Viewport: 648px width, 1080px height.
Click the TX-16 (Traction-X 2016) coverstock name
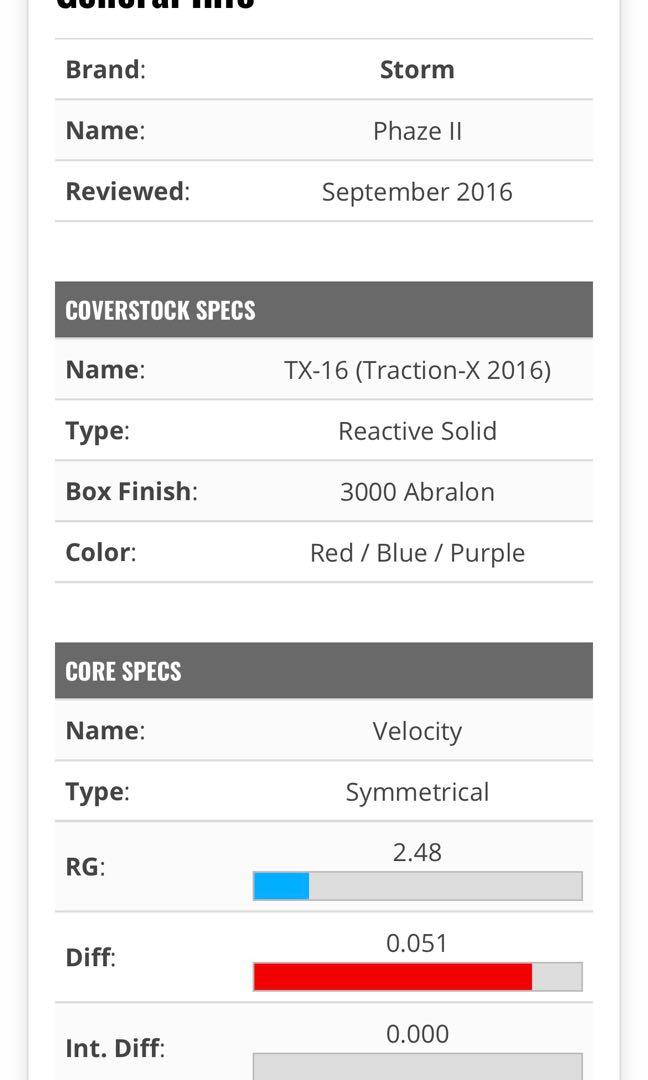[417, 370]
